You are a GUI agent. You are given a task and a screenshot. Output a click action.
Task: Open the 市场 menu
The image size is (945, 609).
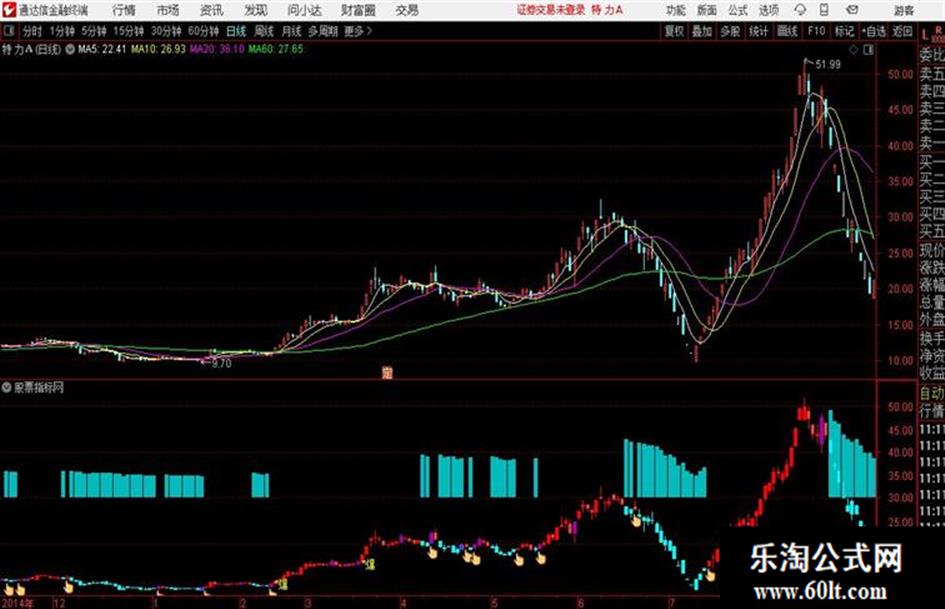168,10
